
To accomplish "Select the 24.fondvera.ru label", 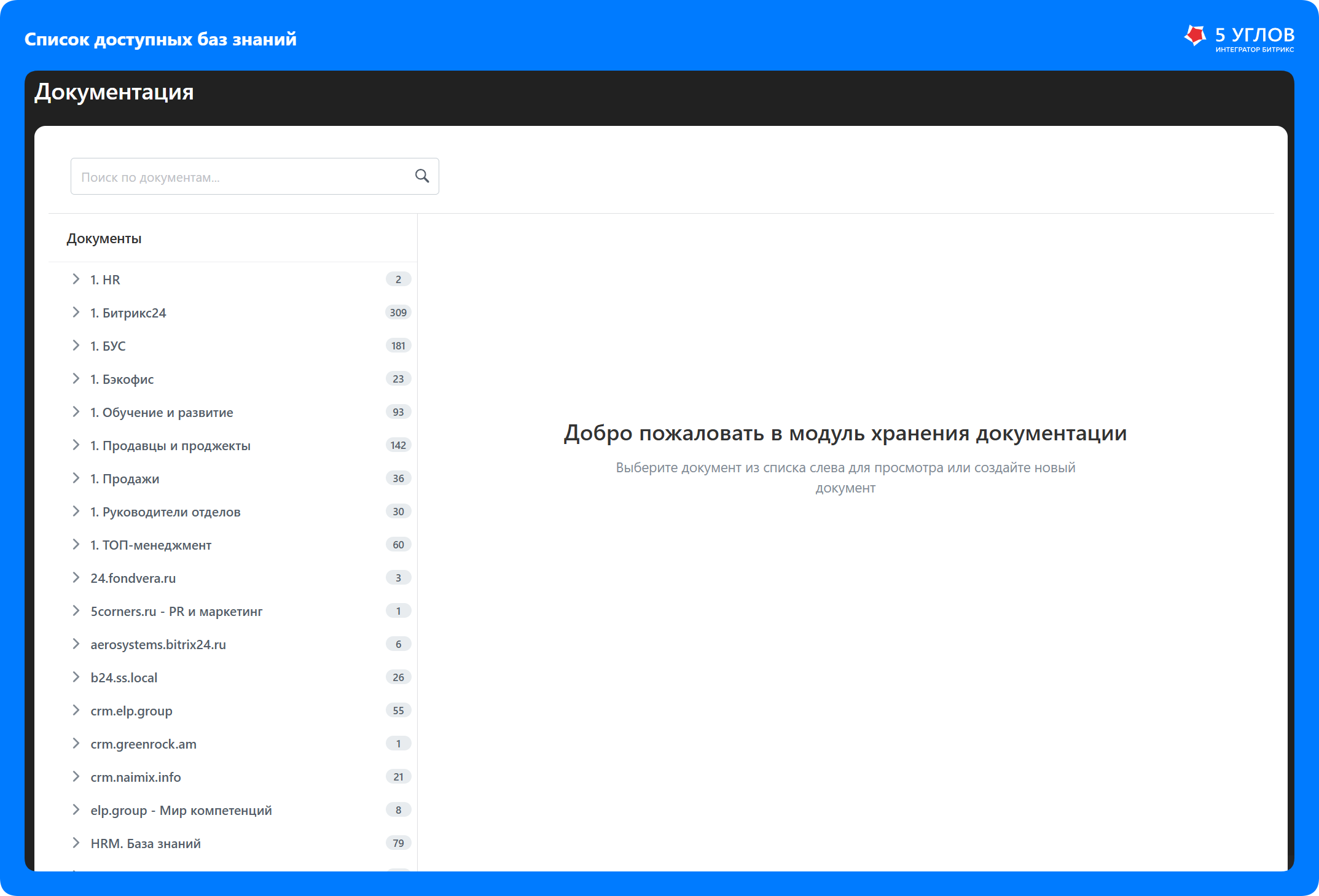I will 133,578.
